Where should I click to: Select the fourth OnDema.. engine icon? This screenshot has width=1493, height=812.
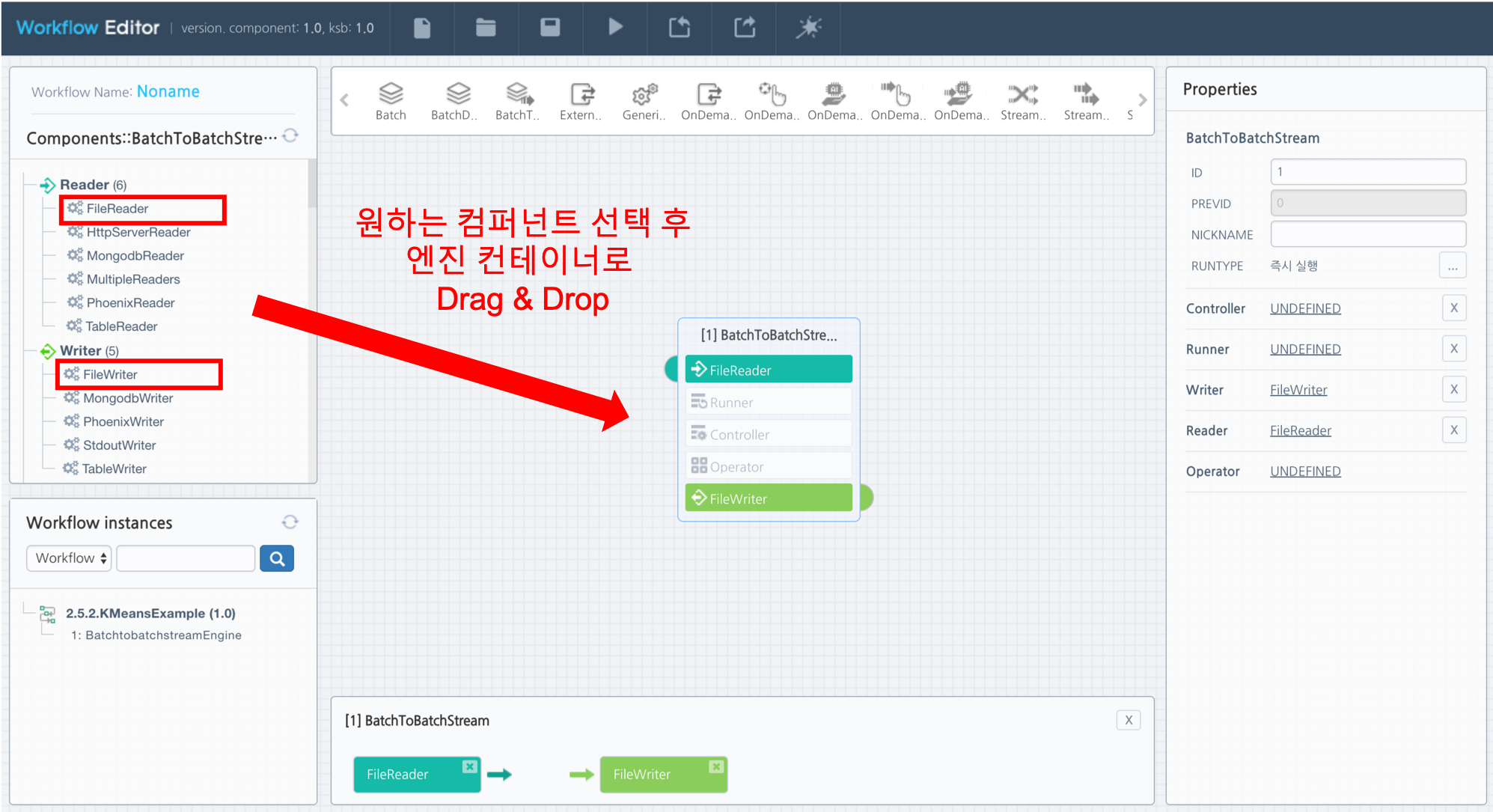click(x=898, y=101)
